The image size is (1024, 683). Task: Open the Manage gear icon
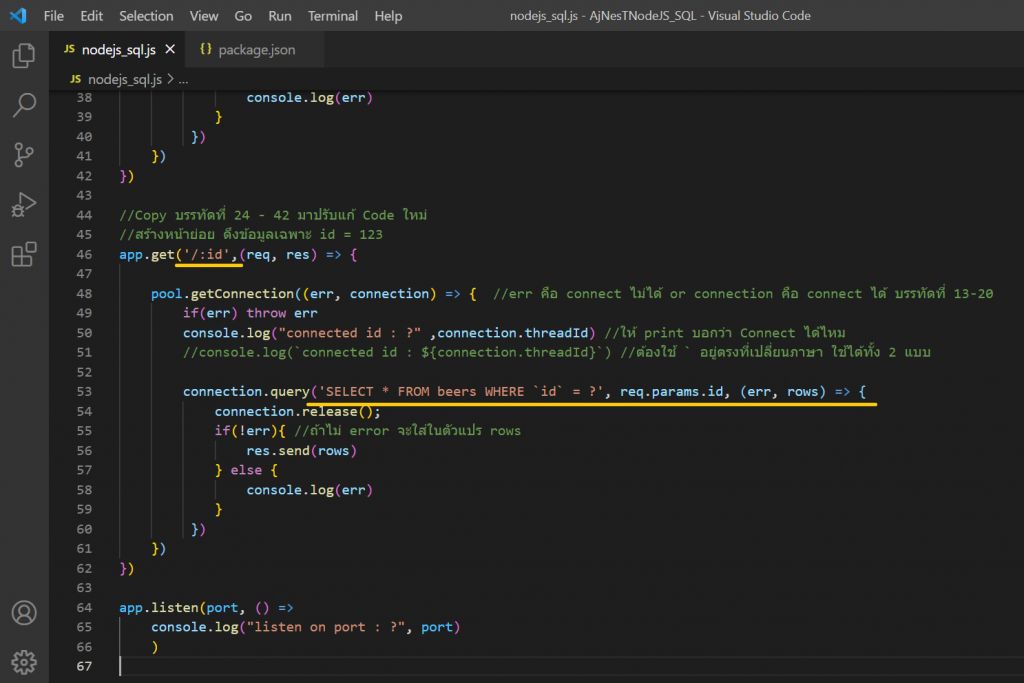pyautogui.click(x=24, y=661)
